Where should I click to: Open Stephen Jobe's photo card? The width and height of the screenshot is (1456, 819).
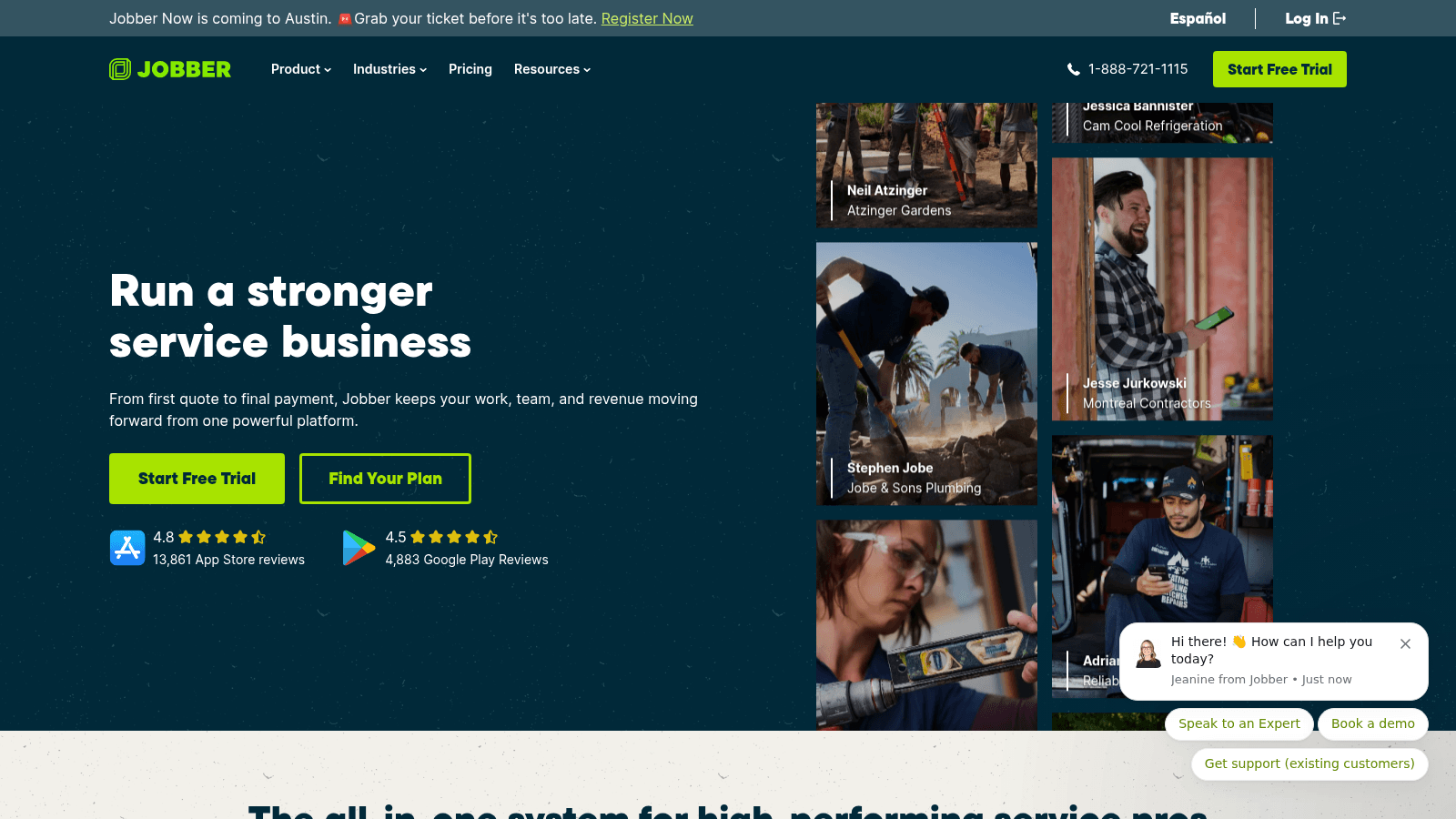(x=926, y=374)
